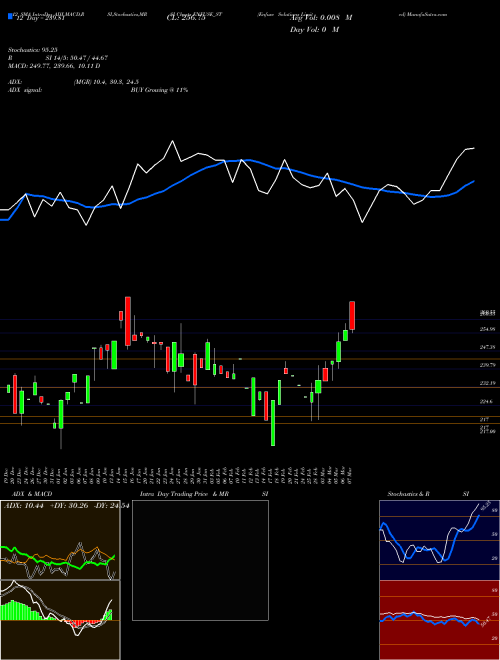Open the empty Intra Day Trading chart panel
The width and height of the screenshot is (500, 660).
(x=200, y=560)
